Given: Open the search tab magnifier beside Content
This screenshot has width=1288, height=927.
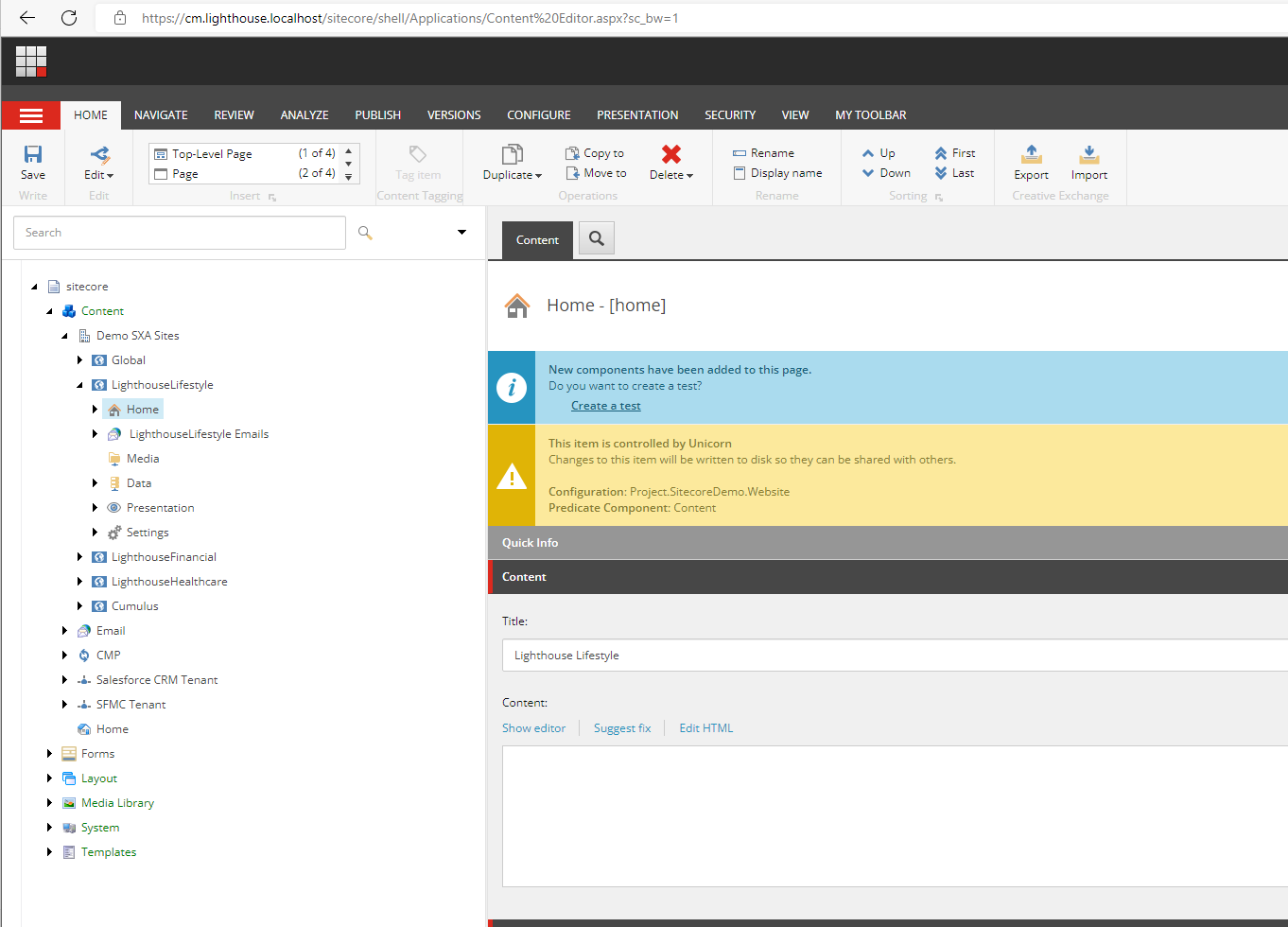Looking at the screenshot, I should [x=597, y=239].
